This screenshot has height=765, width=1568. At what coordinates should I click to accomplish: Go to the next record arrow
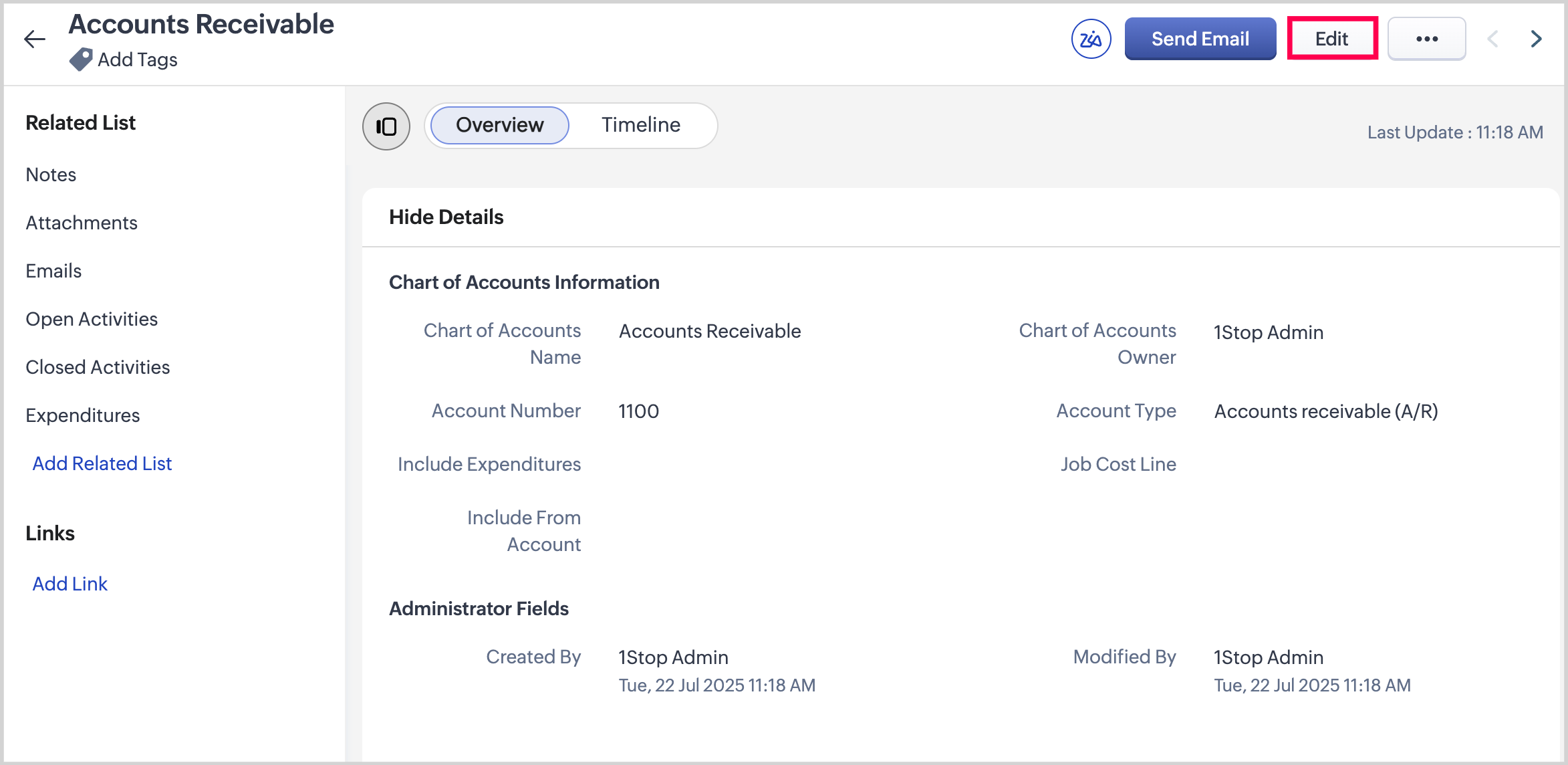coord(1536,39)
